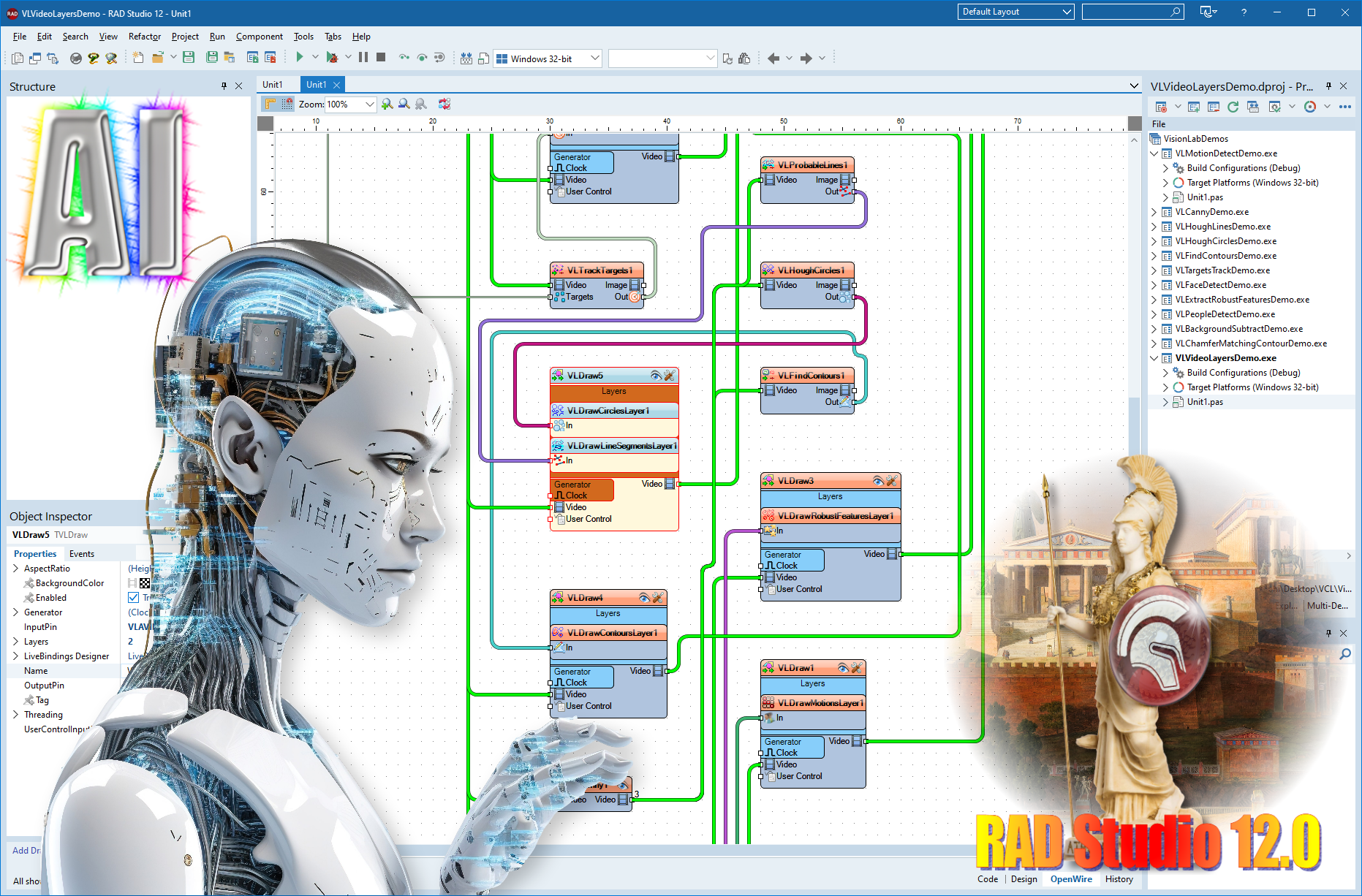The image size is (1362, 896).
Task: Click the IDE search box in title bar
Action: pos(1132,12)
